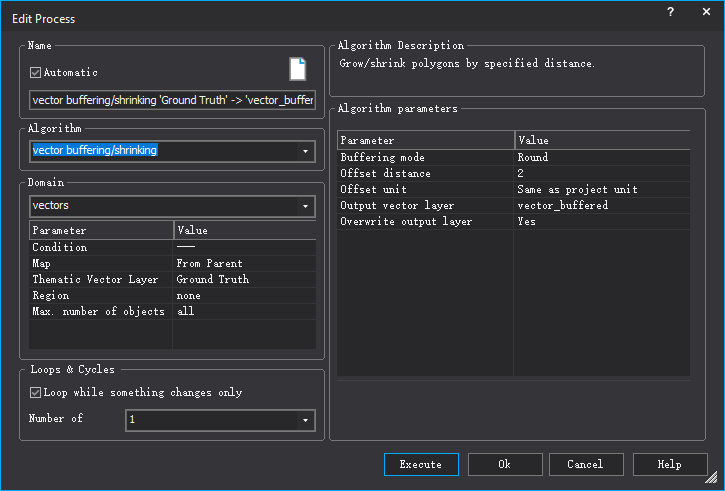Screen dimensions: 725x491
Task: Click the Help button
Action: [669, 465]
